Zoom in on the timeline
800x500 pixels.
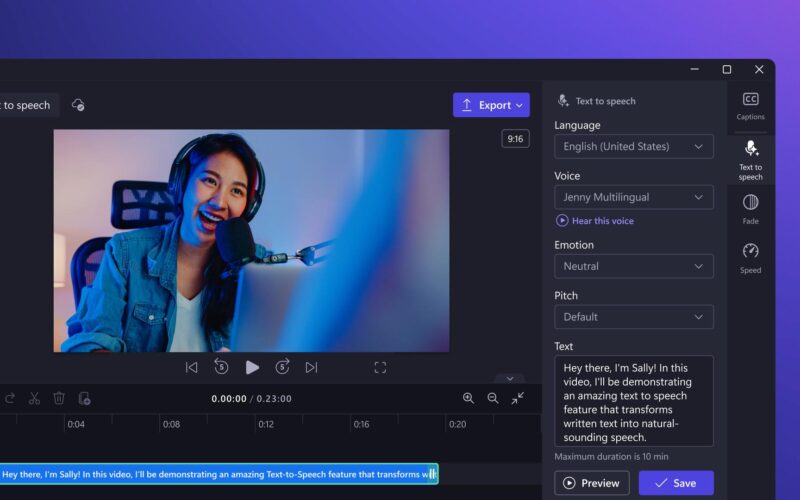(468, 398)
